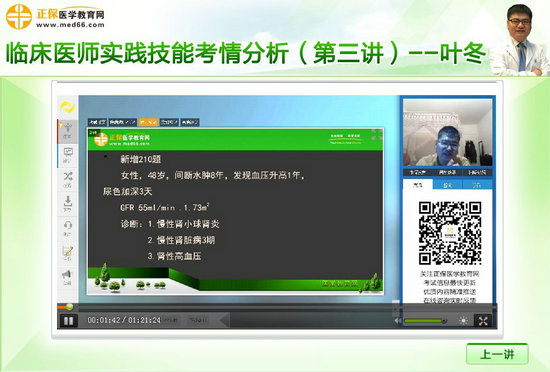Open the notepad pencil sidebar icon
The image size is (550, 372).
(x=68, y=252)
